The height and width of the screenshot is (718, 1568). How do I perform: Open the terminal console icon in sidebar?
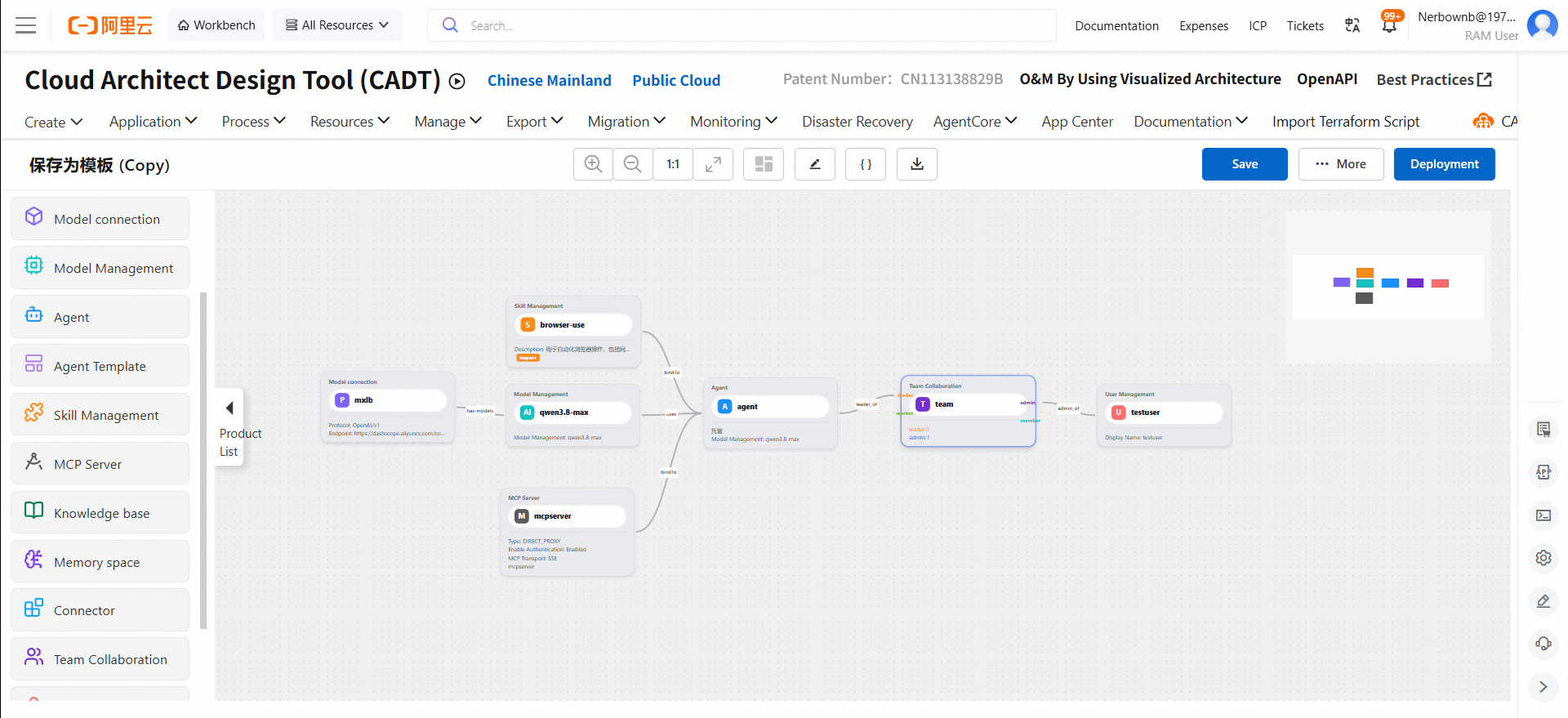point(1543,515)
